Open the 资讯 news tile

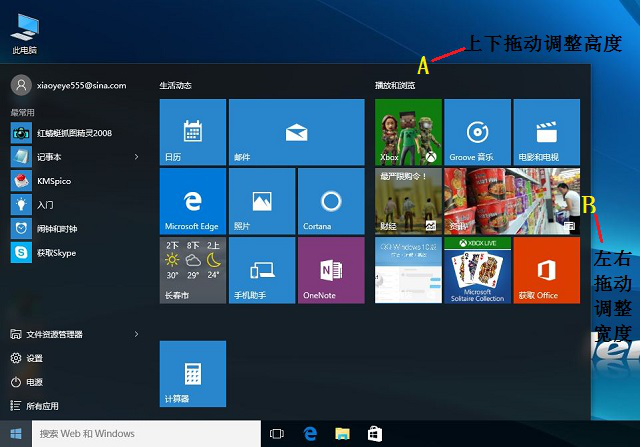coord(512,201)
